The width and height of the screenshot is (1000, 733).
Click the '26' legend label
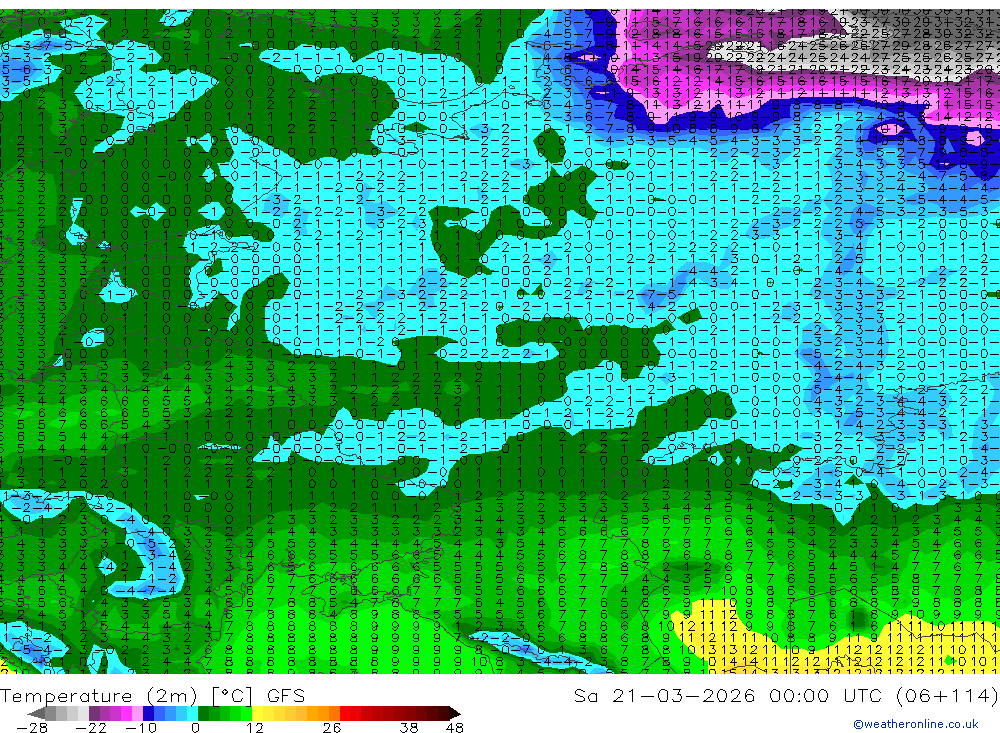click(332, 727)
